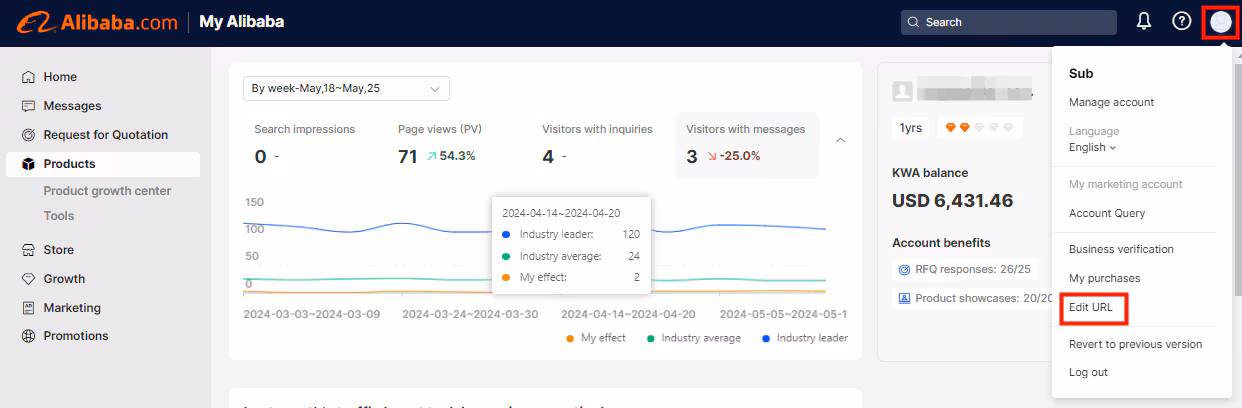Open the By week date range dropdown
This screenshot has width=1242, height=408.
[346, 89]
